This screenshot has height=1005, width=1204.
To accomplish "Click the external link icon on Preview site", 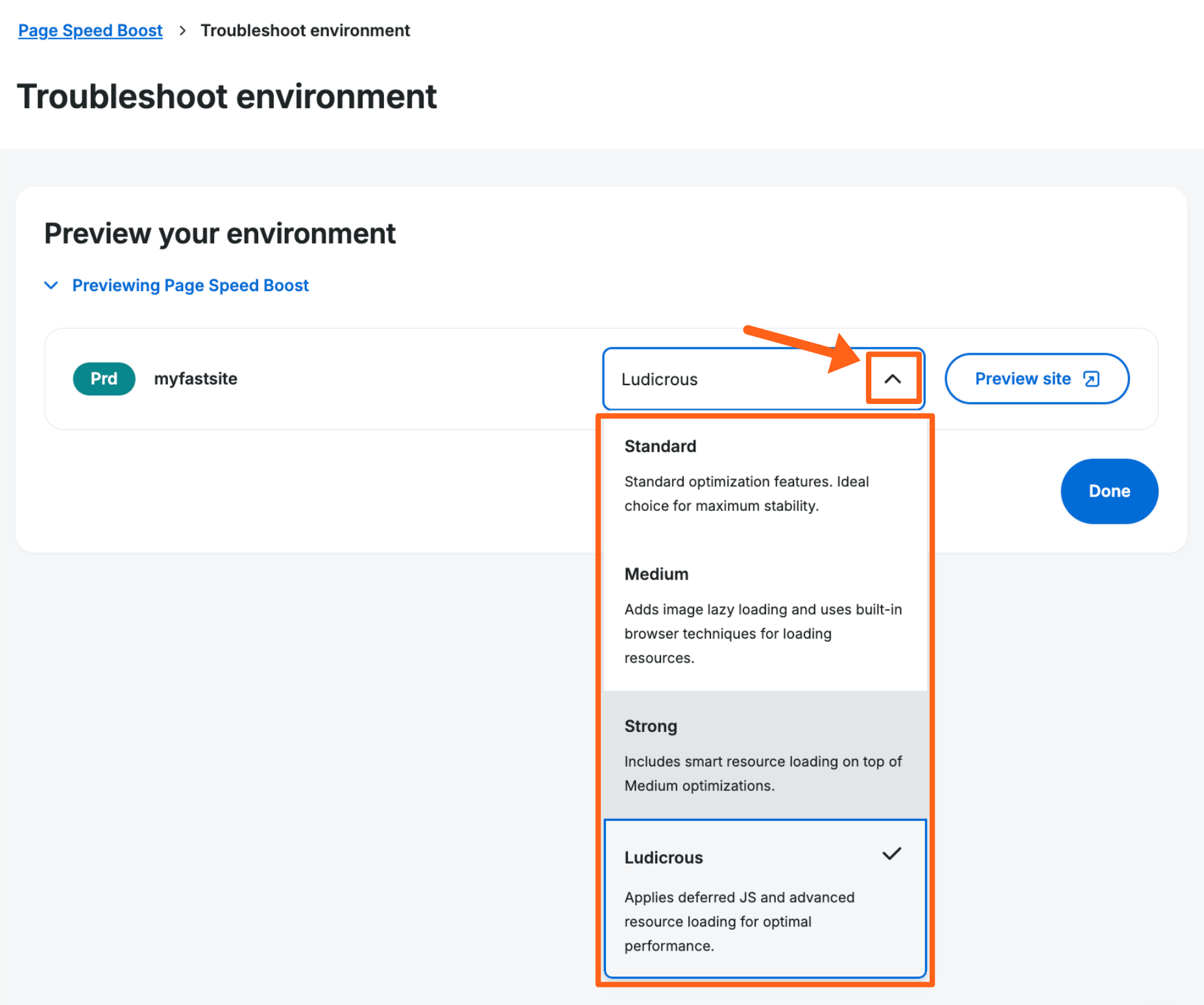I will [x=1092, y=379].
